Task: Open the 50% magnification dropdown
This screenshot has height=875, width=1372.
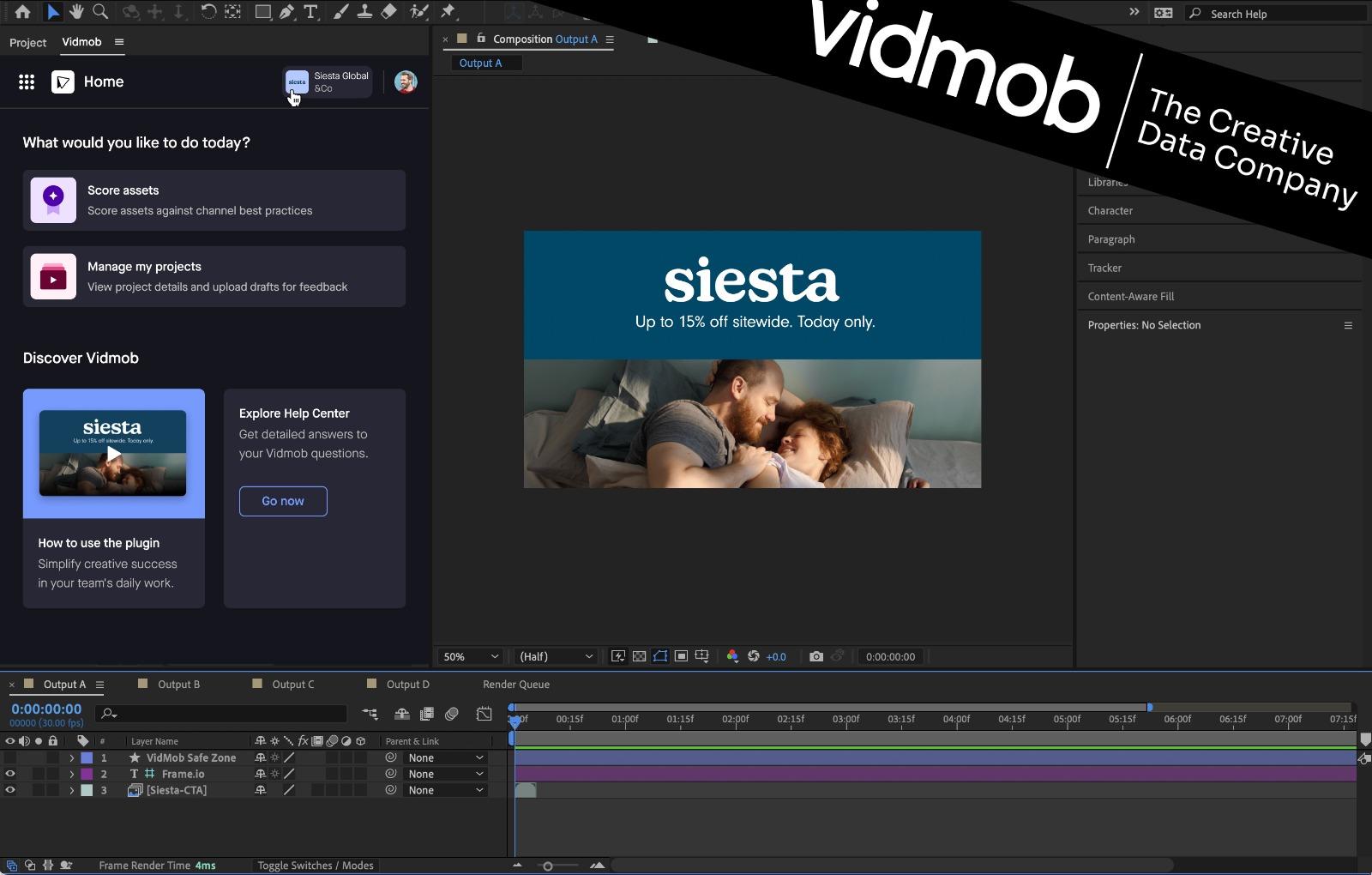Action: point(470,656)
